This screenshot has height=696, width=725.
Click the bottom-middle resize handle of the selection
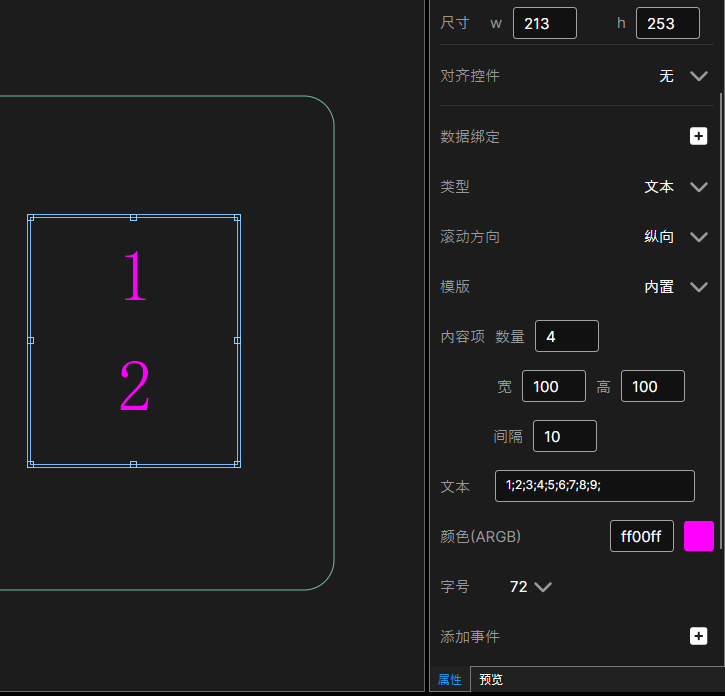(x=134, y=464)
